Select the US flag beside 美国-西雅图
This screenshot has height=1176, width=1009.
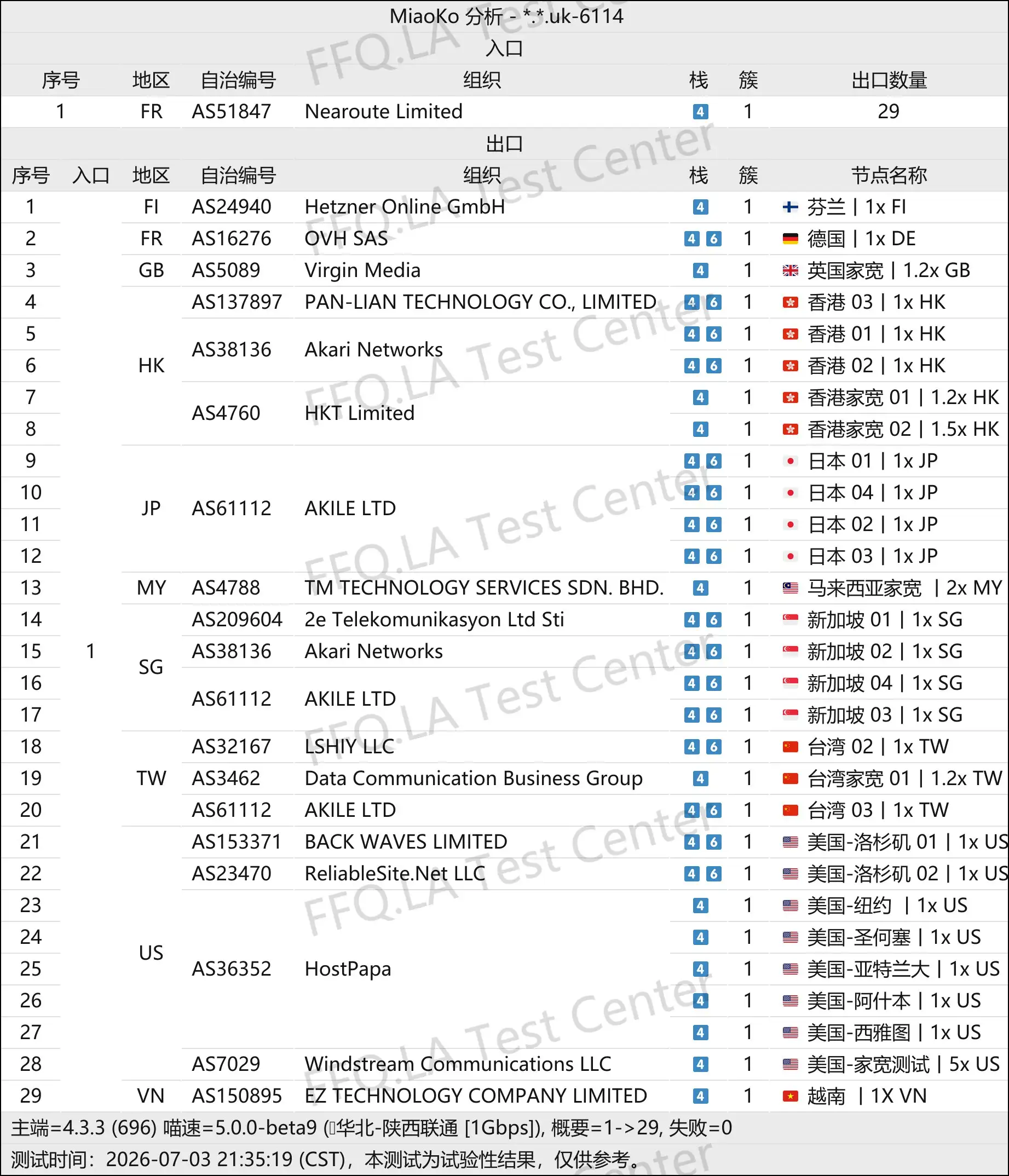coord(790,1033)
